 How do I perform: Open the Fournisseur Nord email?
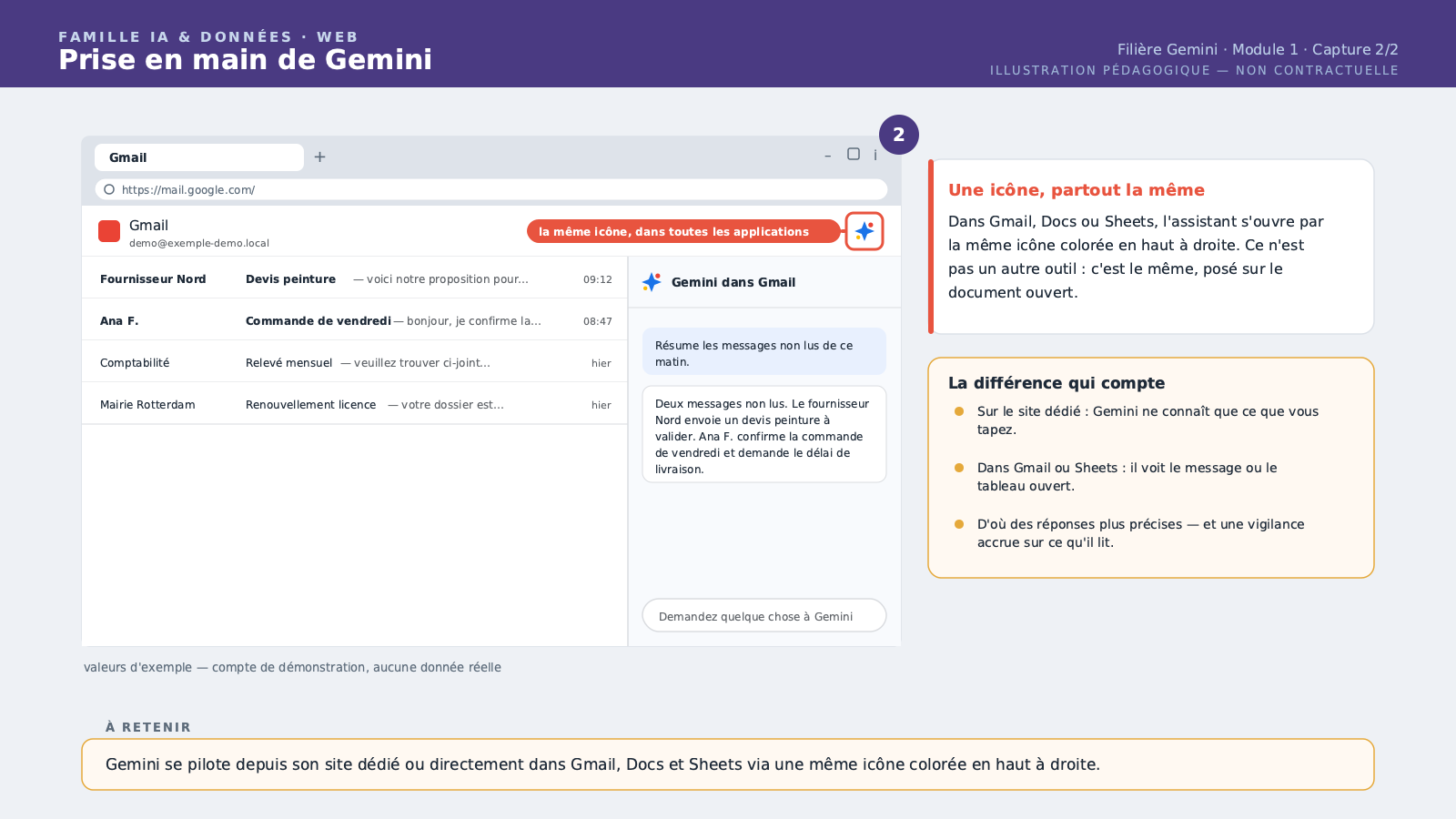click(x=355, y=278)
